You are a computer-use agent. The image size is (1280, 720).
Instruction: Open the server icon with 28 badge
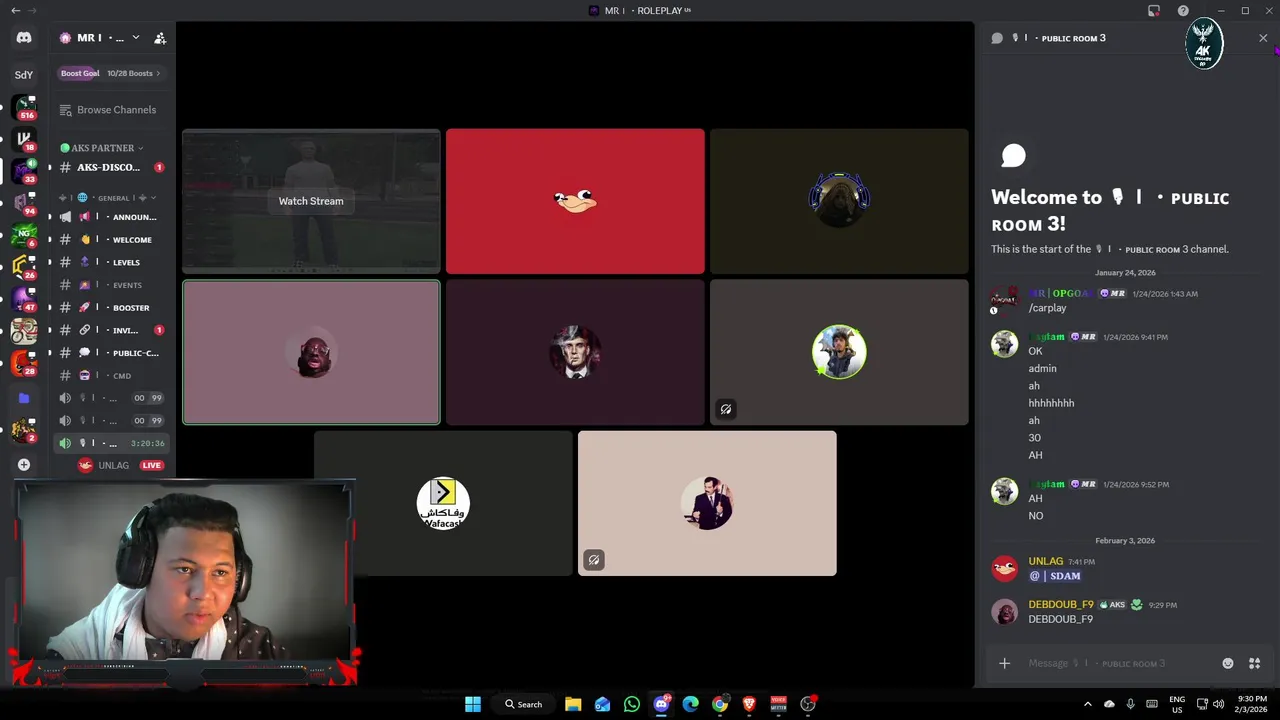coord(24,363)
